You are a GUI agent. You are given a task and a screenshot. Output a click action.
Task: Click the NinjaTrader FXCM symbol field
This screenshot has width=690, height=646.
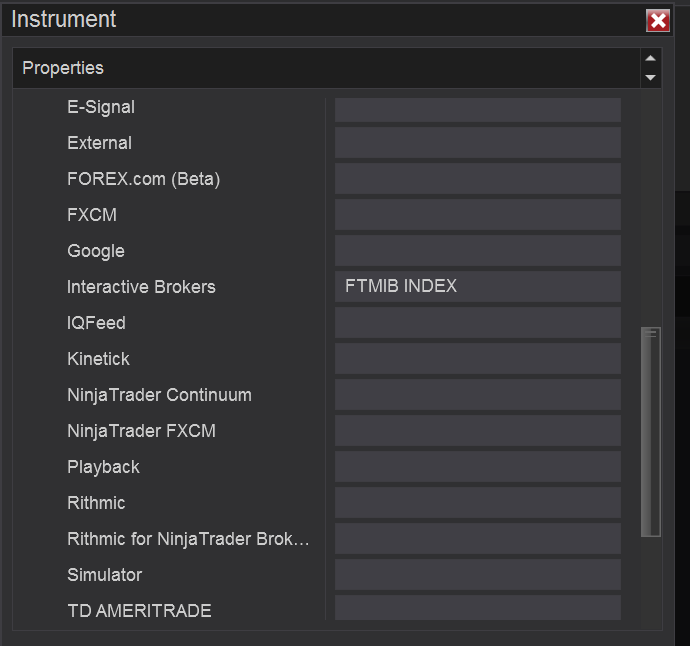pyautogui.click(x=477, y=431)
